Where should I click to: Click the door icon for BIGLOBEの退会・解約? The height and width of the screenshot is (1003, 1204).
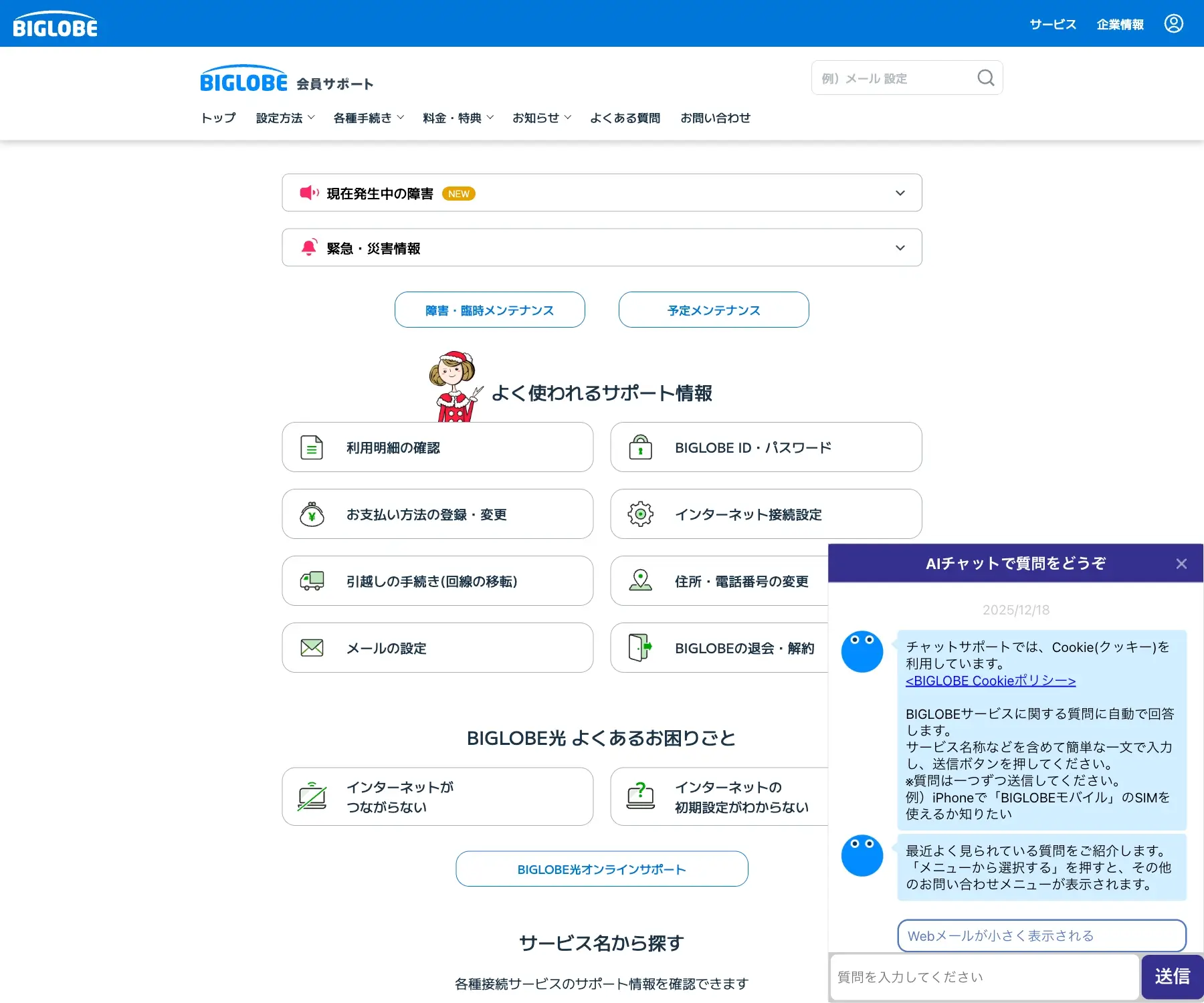(x=641, y=647)
